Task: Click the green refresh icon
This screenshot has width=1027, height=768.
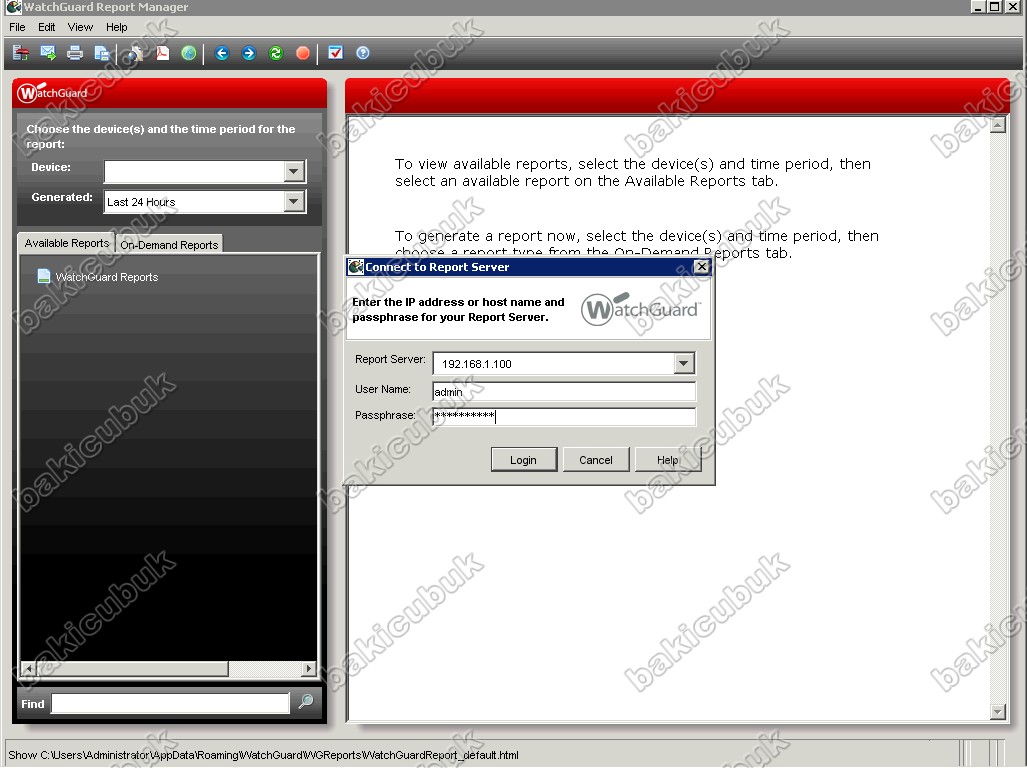Action: tap(276, 53)
